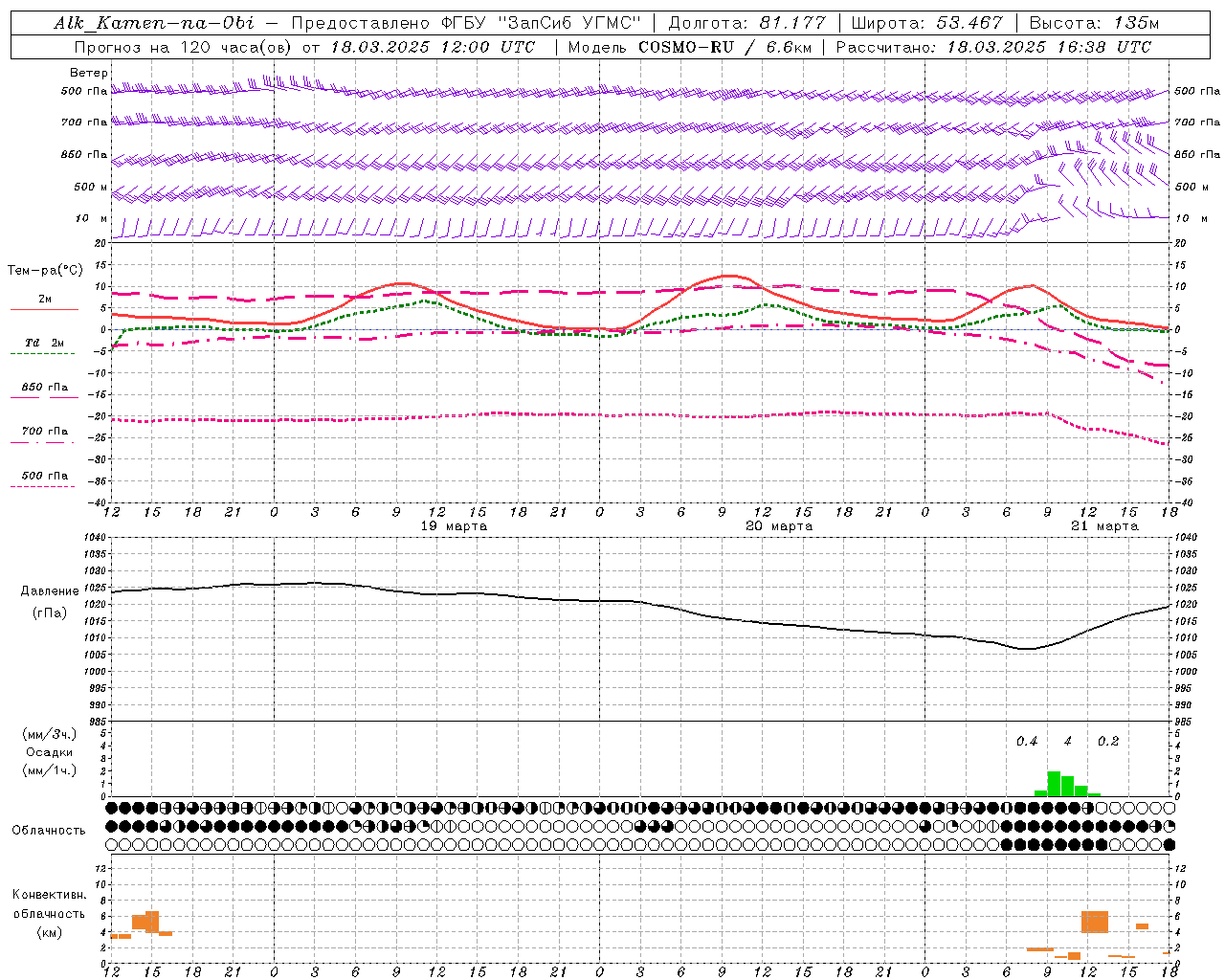Click the "Осадки" precipitation label
1225x980 pixels.
[x=49, y=752]
